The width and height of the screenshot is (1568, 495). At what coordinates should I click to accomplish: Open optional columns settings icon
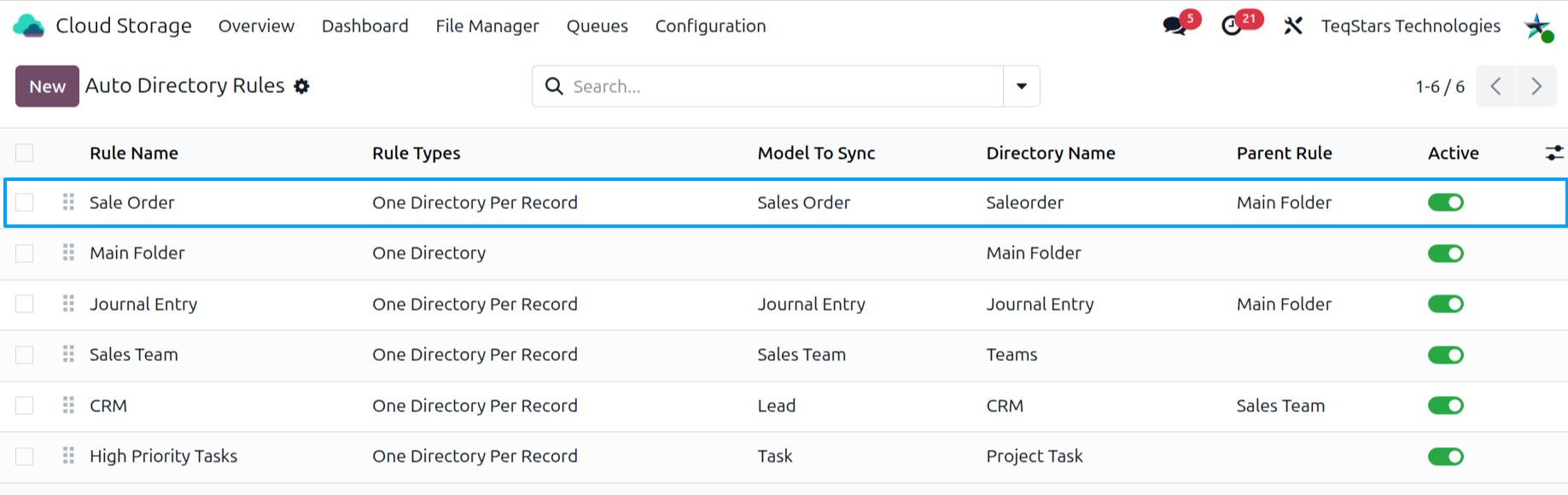1554,153
